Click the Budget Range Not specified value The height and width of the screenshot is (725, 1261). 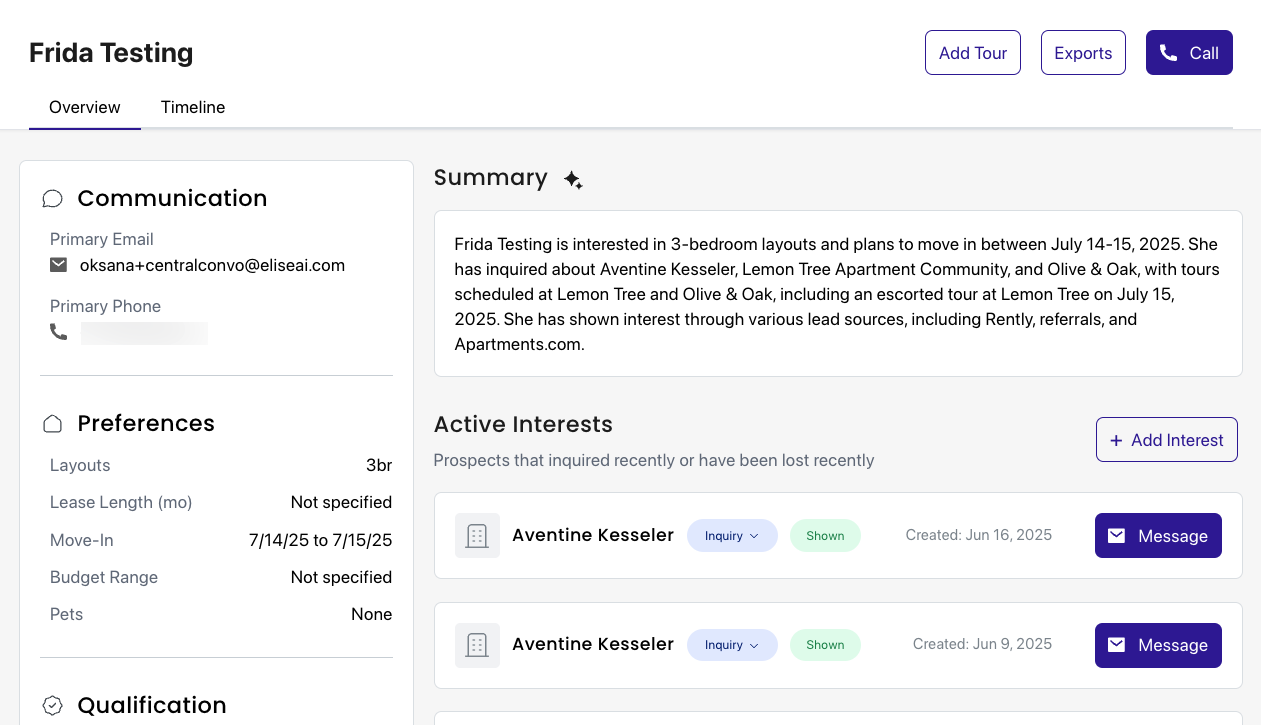pos(341,577)
